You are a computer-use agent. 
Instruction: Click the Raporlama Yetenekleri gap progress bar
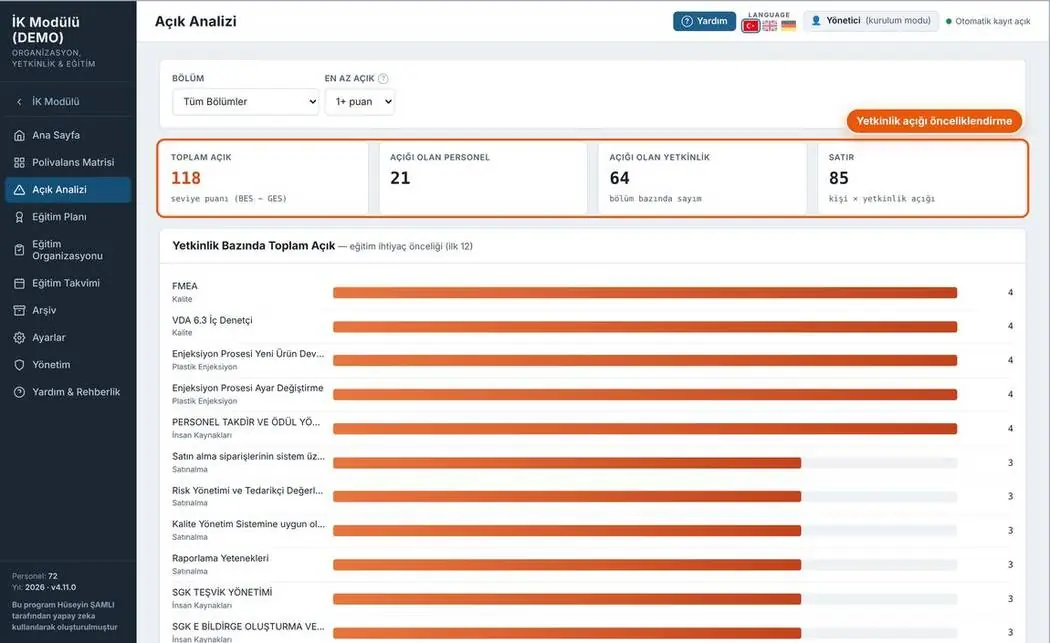pyautogui.click(x=645, y=565)
